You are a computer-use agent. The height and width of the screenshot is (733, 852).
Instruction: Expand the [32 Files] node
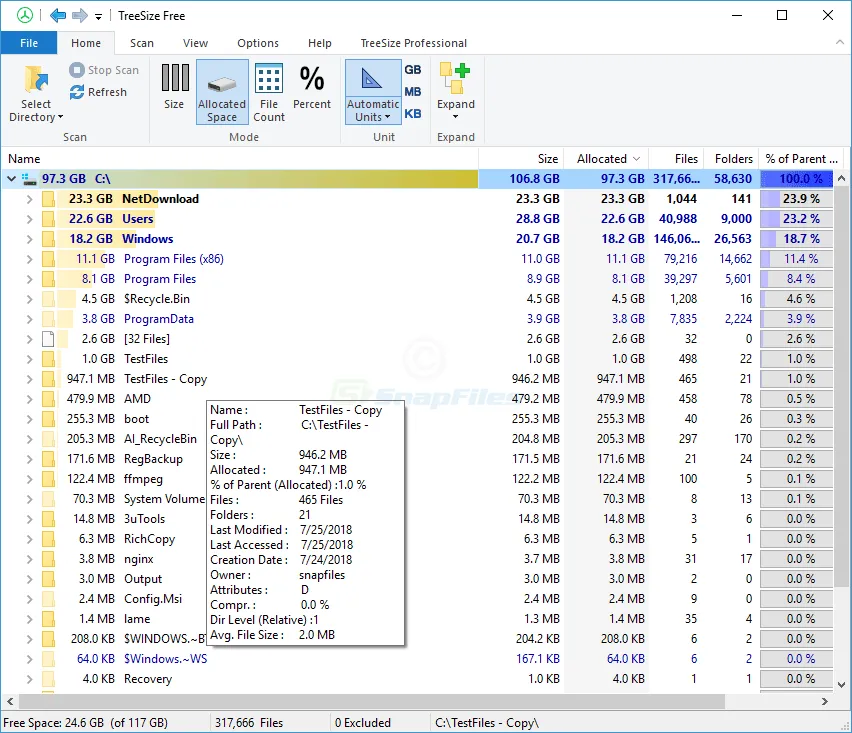click(x=29, y=339)
